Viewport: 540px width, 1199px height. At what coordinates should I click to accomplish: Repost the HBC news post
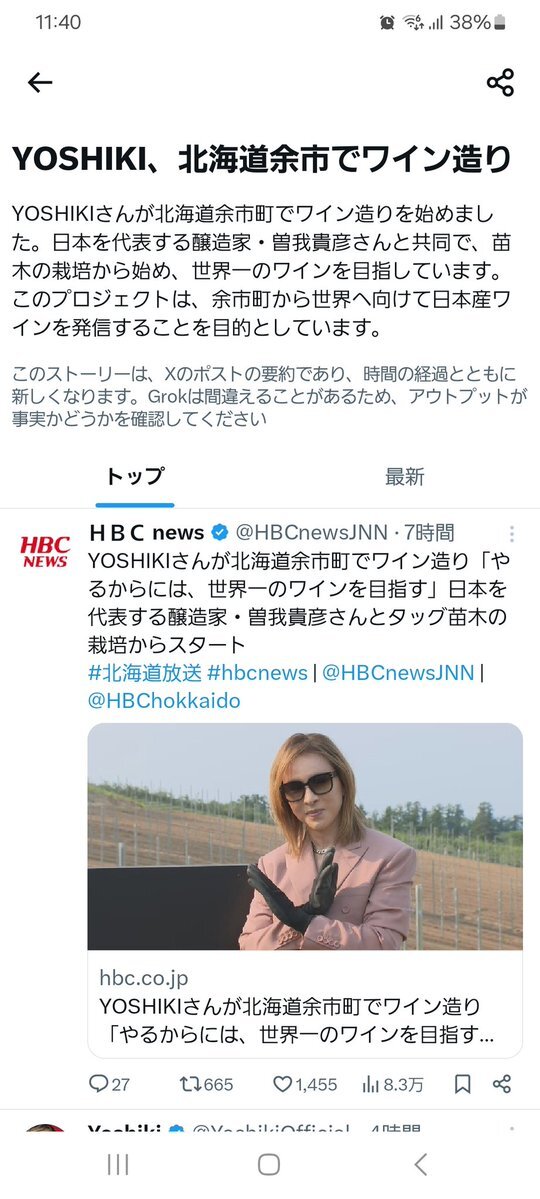coord(206,1084)
